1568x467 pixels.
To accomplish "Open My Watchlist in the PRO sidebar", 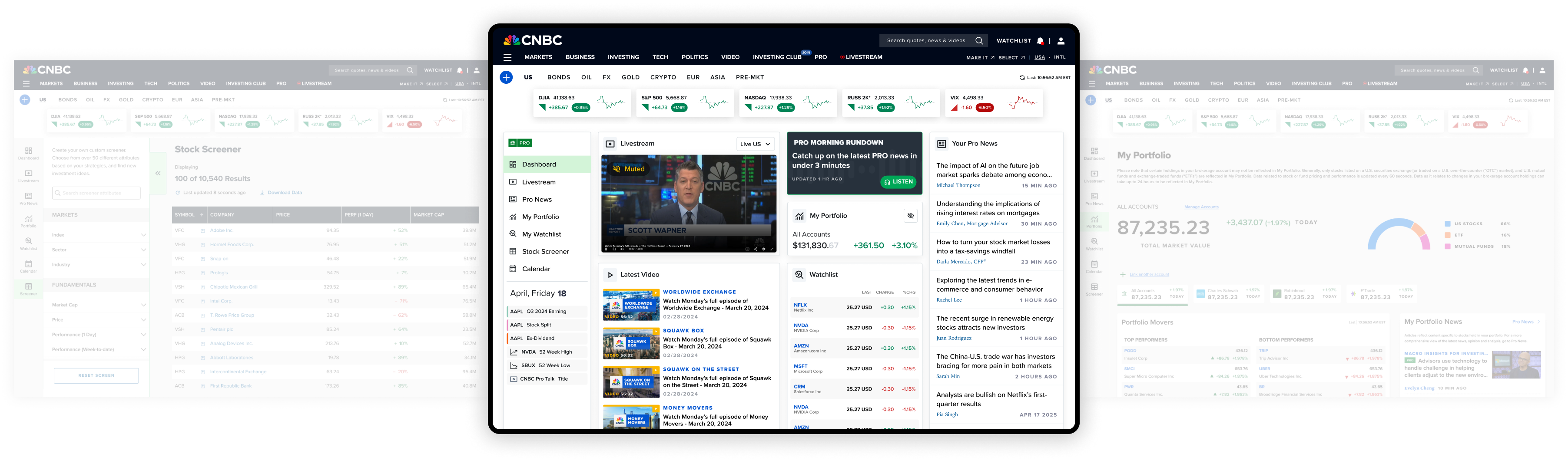I will (541, 234).
